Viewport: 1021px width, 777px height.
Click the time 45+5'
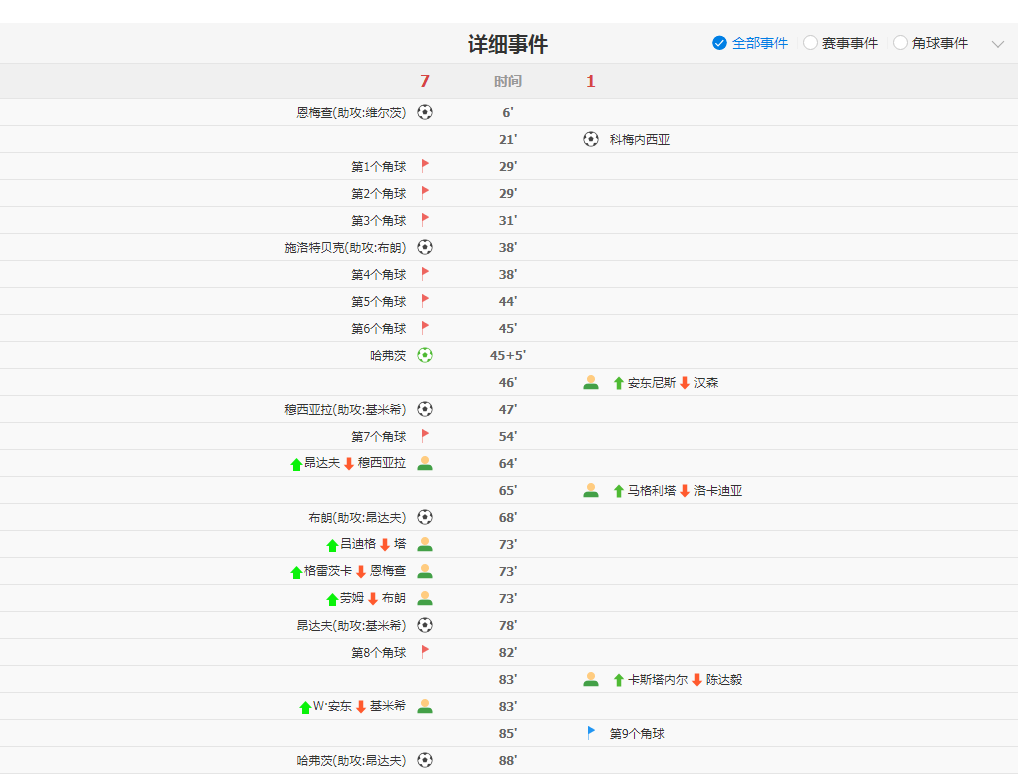coord(508,356)
